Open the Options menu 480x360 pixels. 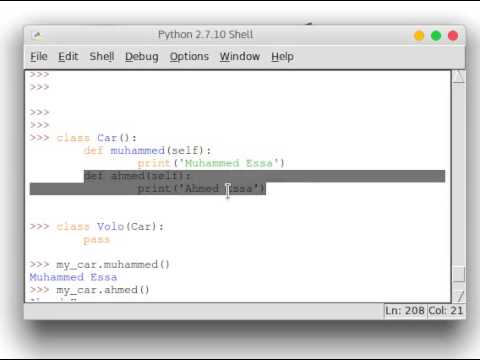tap(189, 57)
